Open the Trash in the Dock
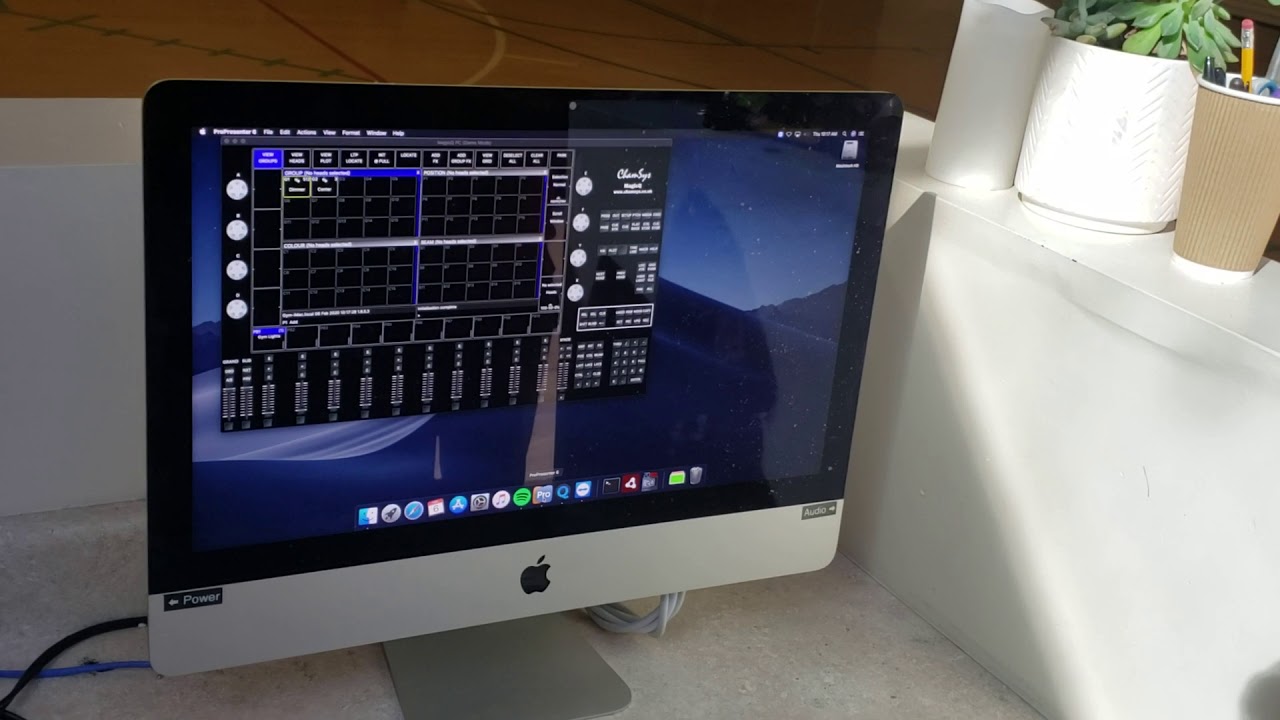The width and height of the screenshot is (1280, 720). click(696, 476)
